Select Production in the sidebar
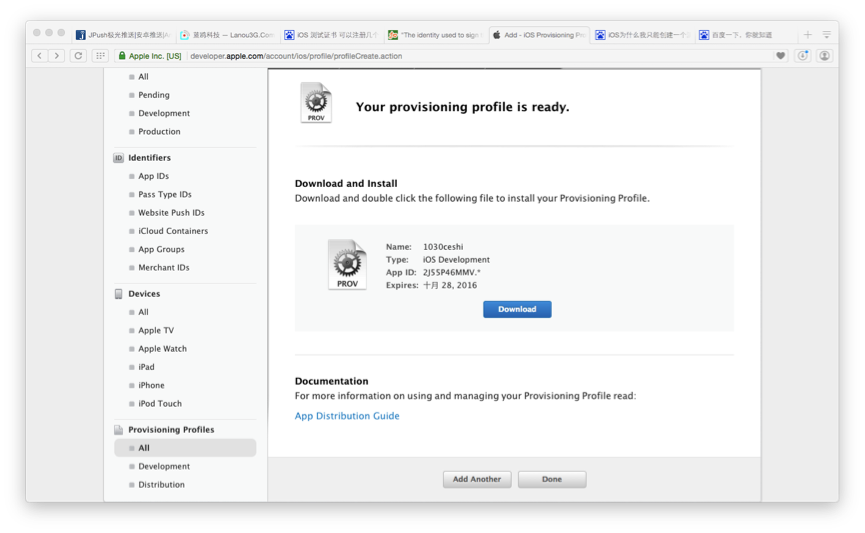Screen dimensions: 865x533 pos(159,131)
